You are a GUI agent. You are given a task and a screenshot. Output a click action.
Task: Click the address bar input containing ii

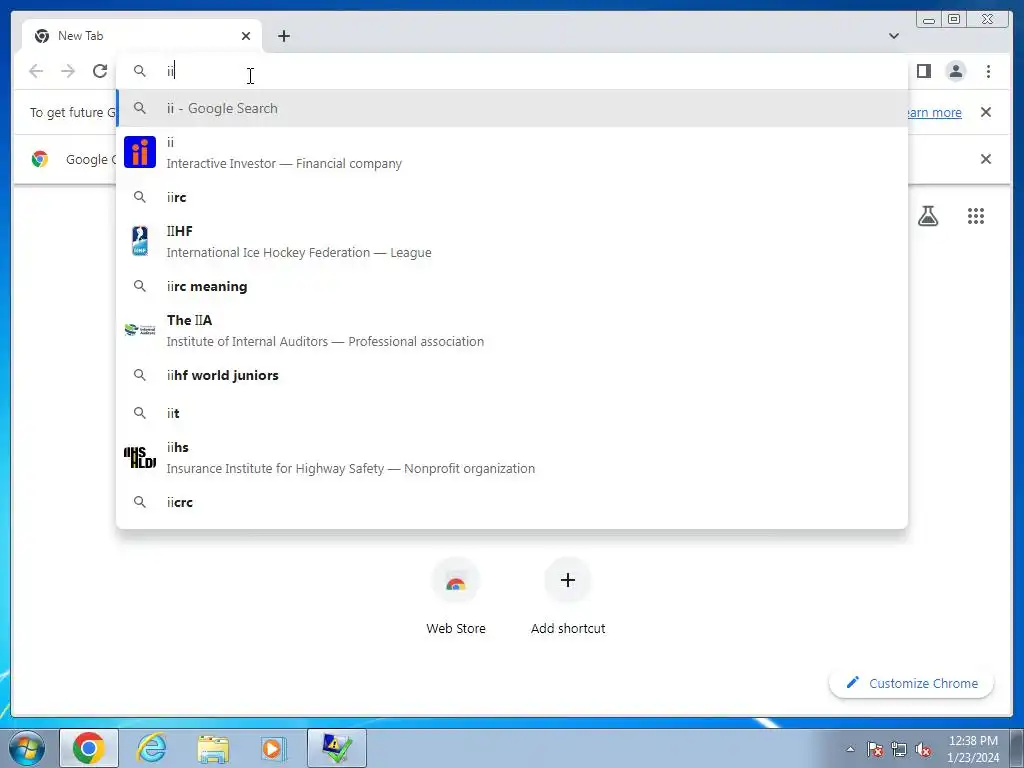[513, 71]
